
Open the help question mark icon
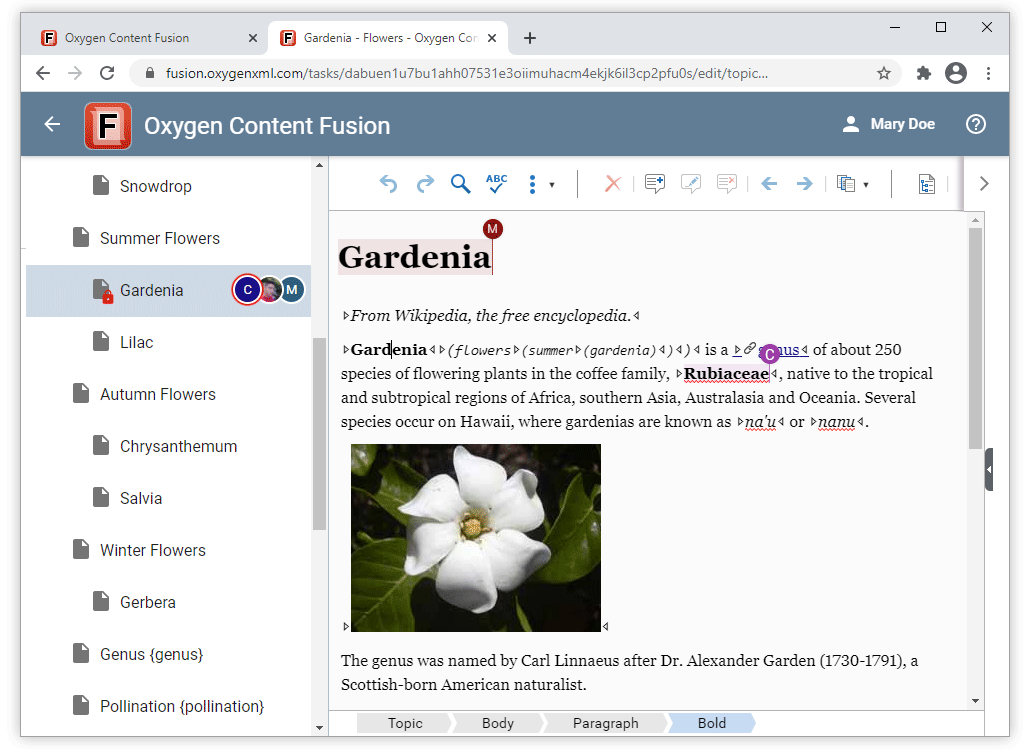[976, 124]
